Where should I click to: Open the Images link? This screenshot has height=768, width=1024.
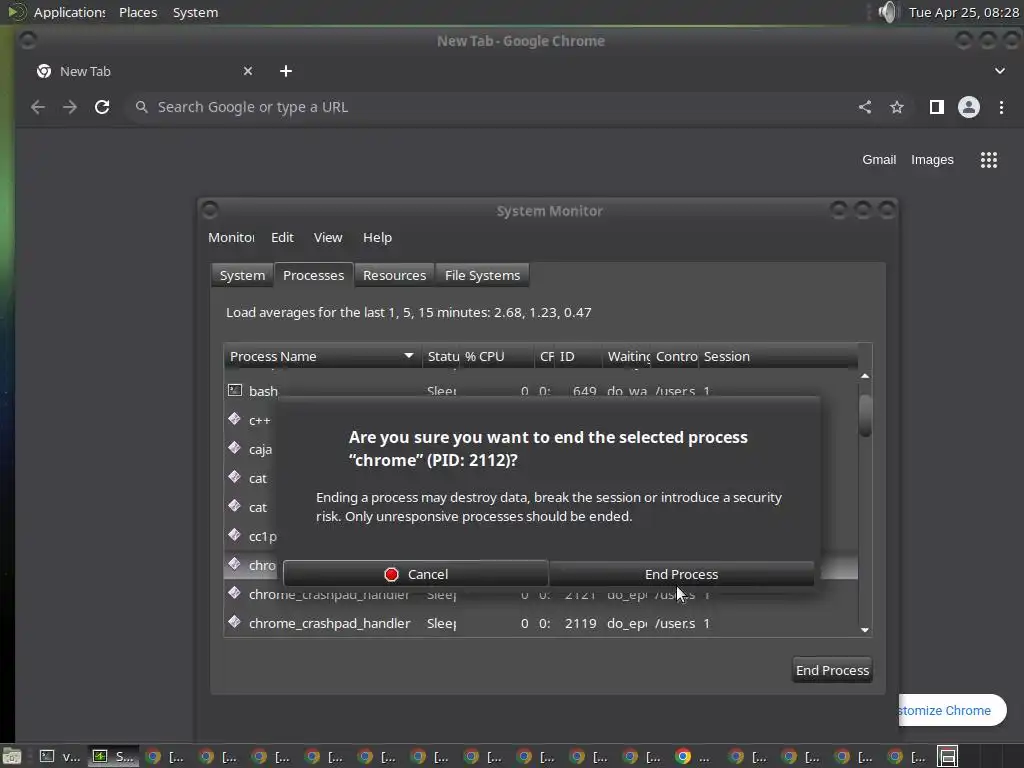click(x=932, y=160)
